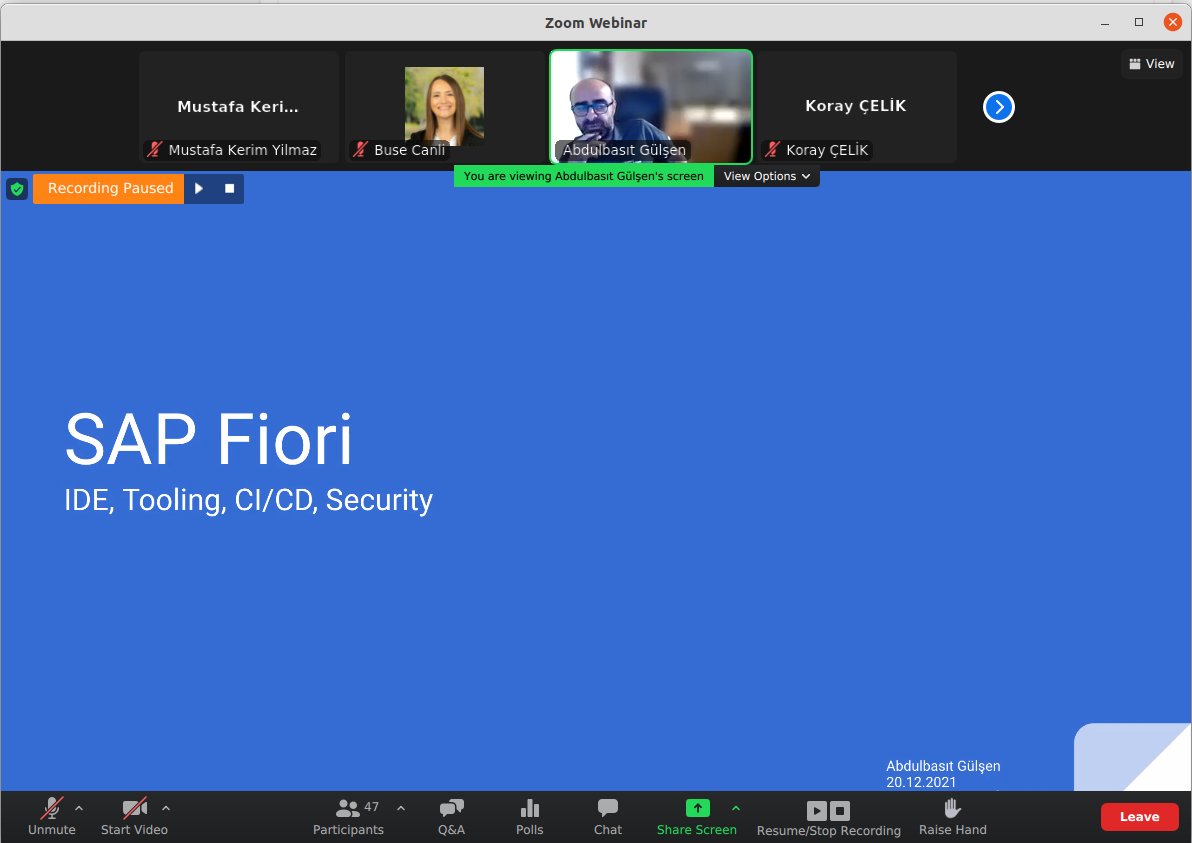
Task: Minimize the Zoom Webinar window
Action: [1105, 23]
